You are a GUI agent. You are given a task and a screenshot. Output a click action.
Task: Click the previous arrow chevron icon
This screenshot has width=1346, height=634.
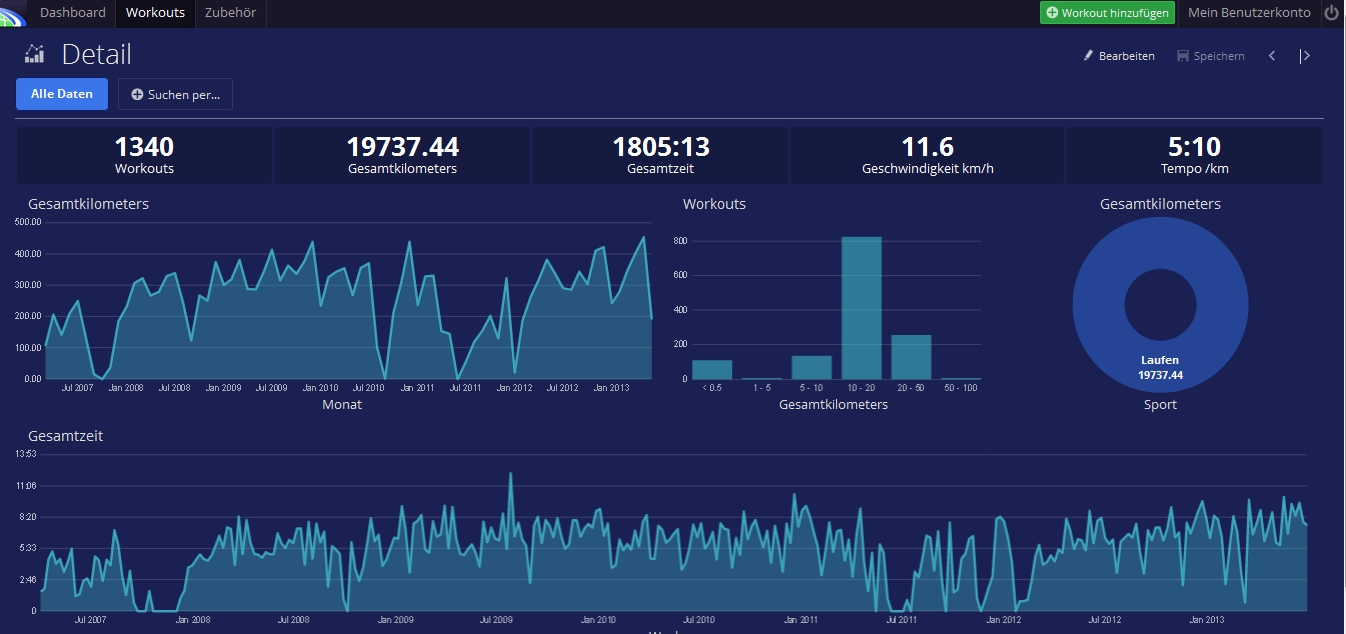point(1272,56)
